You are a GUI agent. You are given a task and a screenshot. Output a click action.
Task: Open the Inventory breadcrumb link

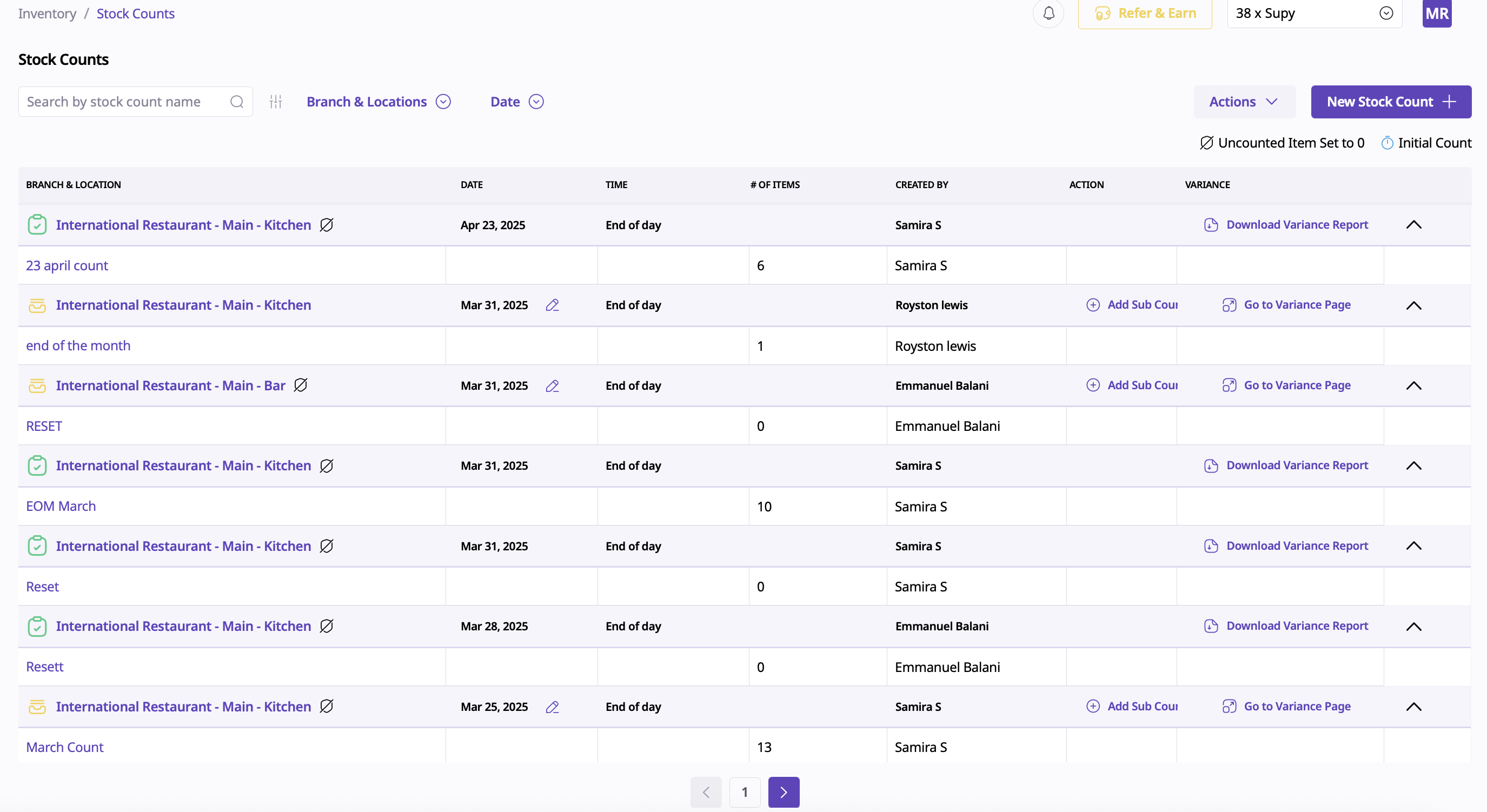(x=47, y=14)
